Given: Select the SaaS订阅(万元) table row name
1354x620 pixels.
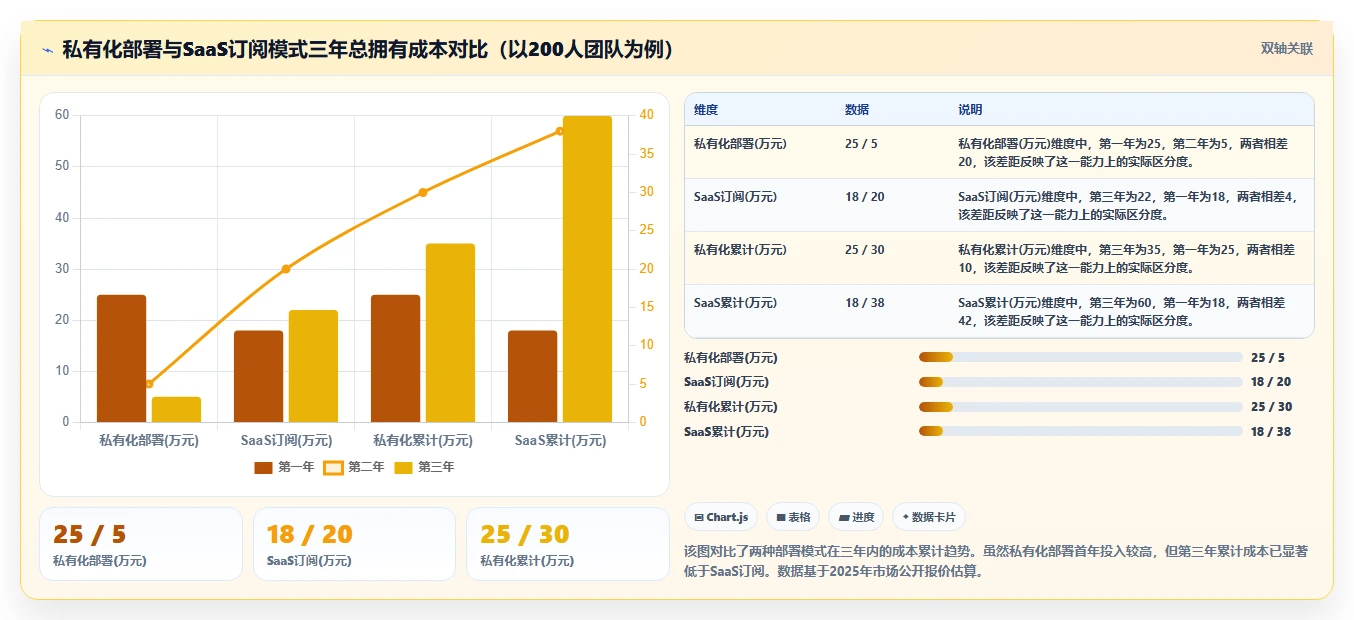Looking at the screenshot, I should (x=735, y=197).
